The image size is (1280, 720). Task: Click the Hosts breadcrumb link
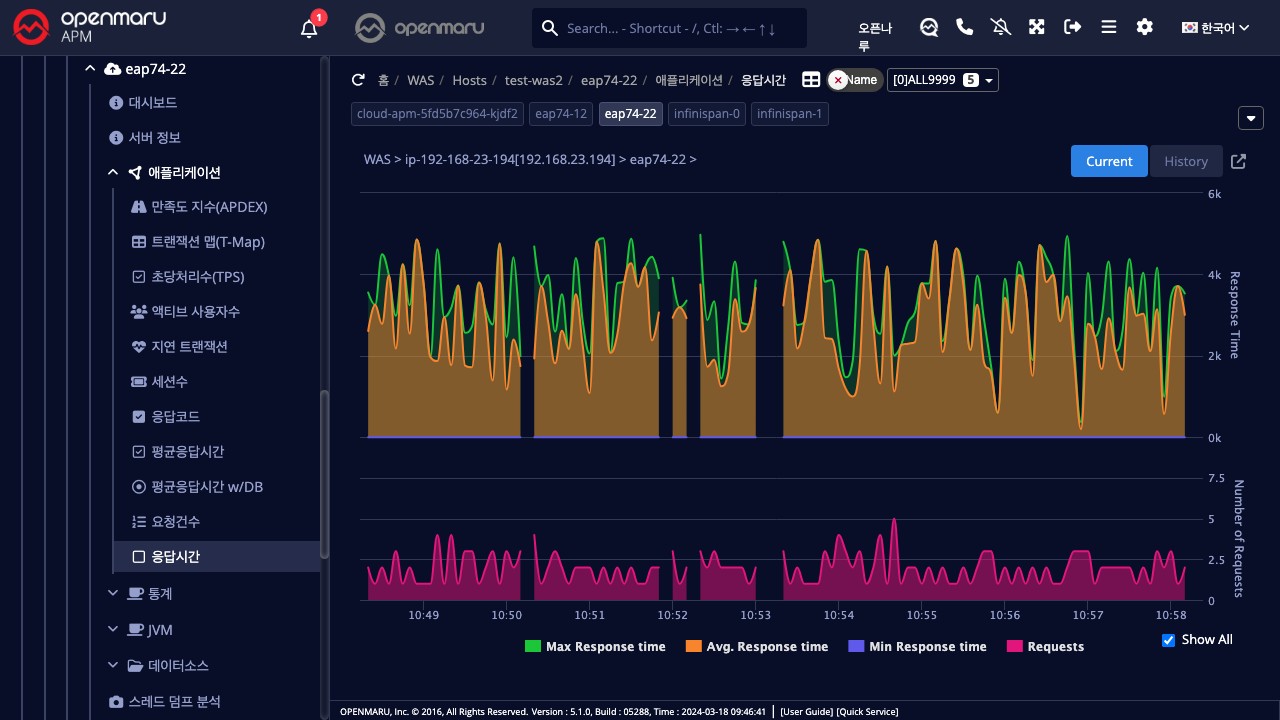(469, 80)
